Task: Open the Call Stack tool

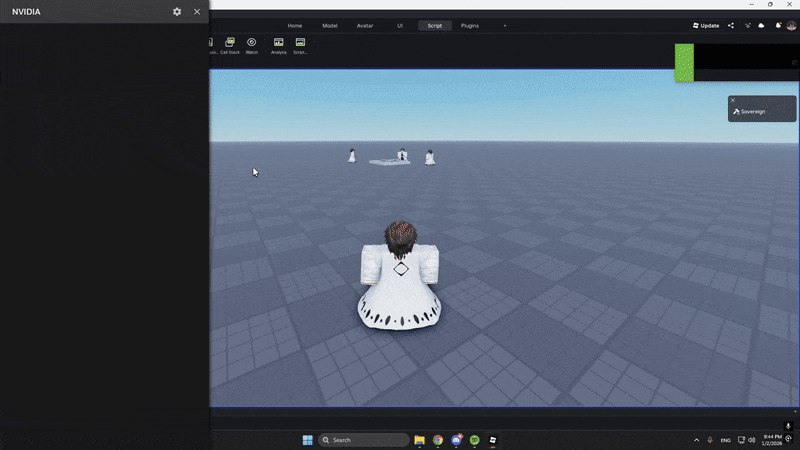Action: (x=230, y=44)
